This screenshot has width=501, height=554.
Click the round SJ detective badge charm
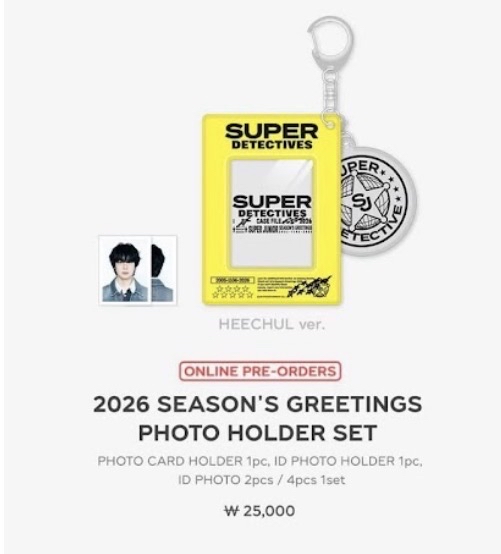click(x=375, y=200)
